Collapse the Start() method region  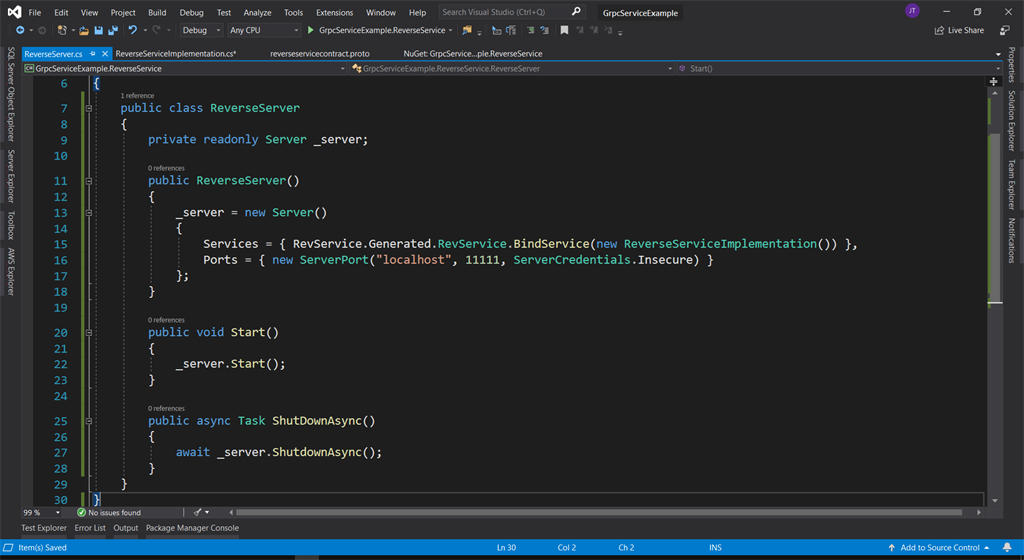click(x=89, y=333)
